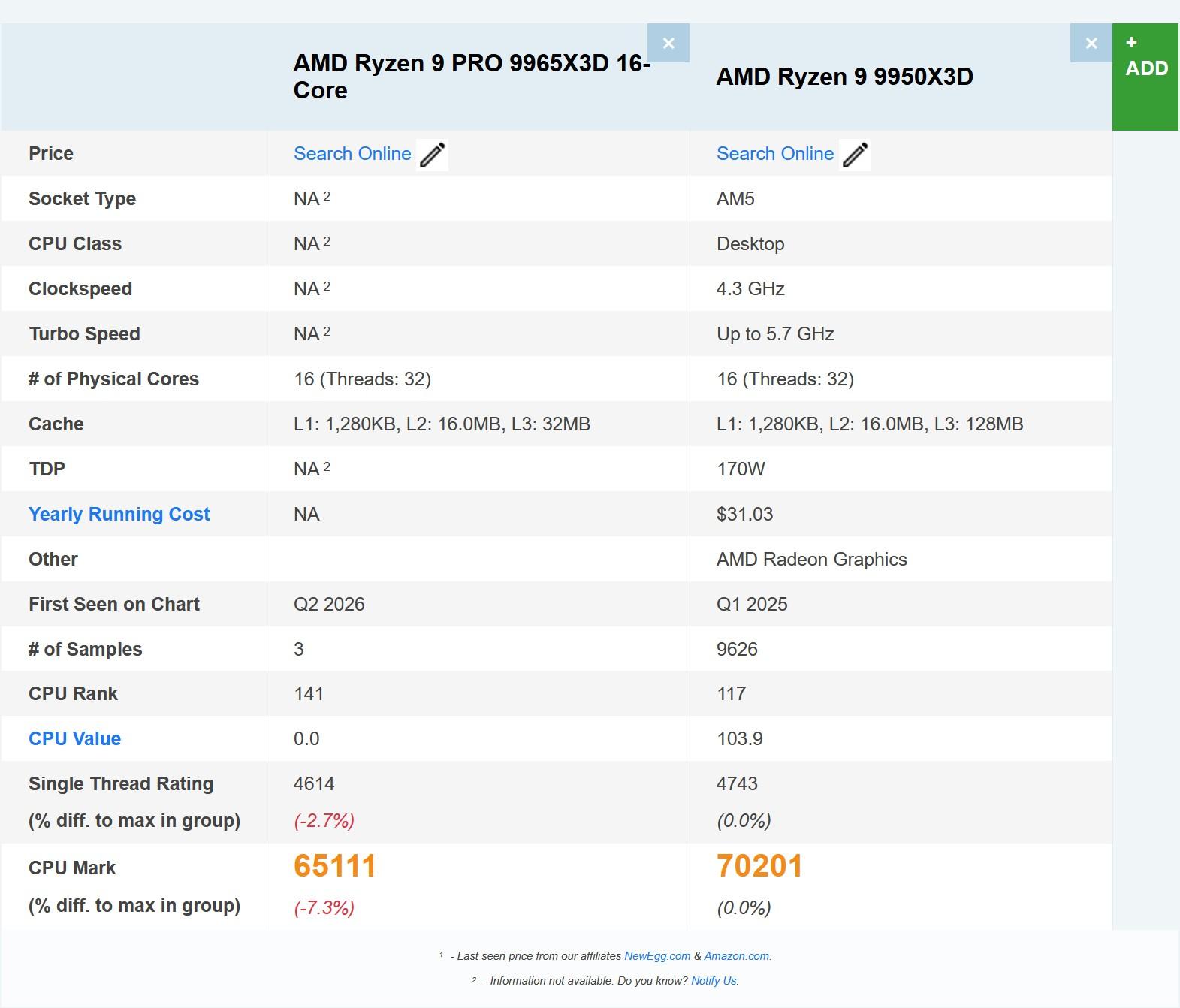
Task: Click the CPU Class row label
Action: tap(75, 243)
